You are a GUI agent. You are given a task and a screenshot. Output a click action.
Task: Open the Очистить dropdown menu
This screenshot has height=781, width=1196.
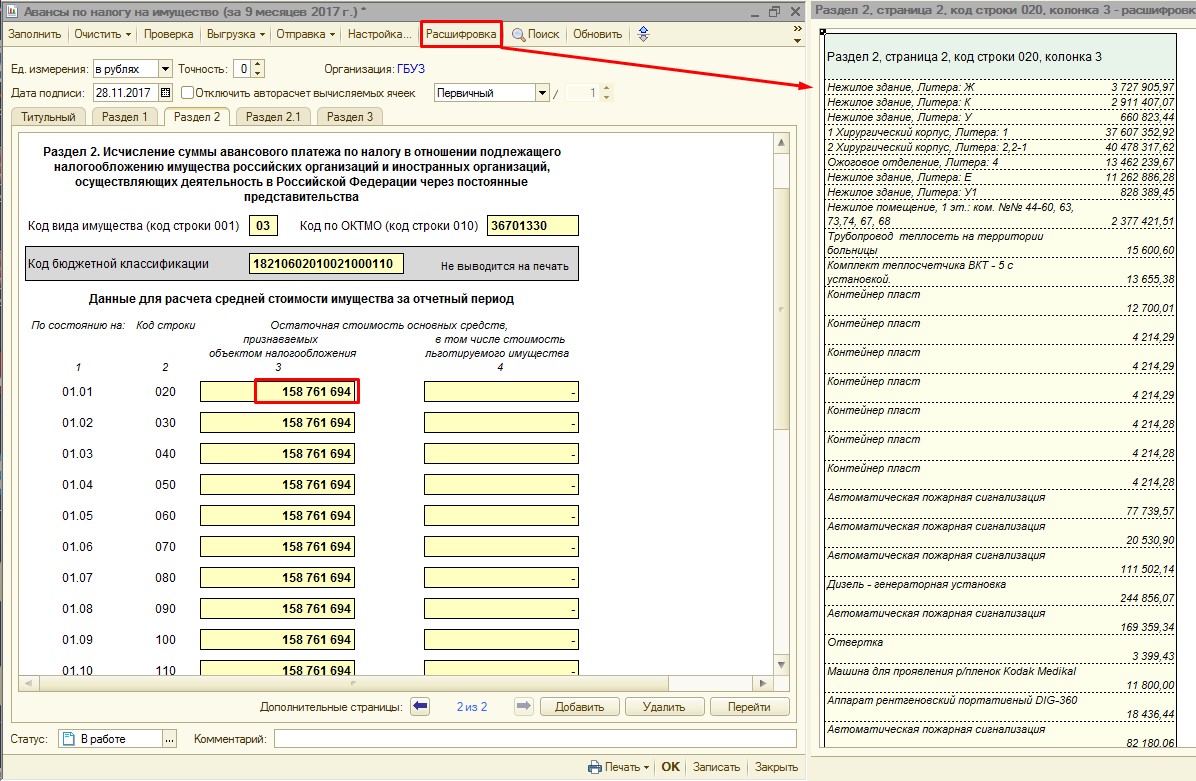pyautogui.click(x=103, y=34)
